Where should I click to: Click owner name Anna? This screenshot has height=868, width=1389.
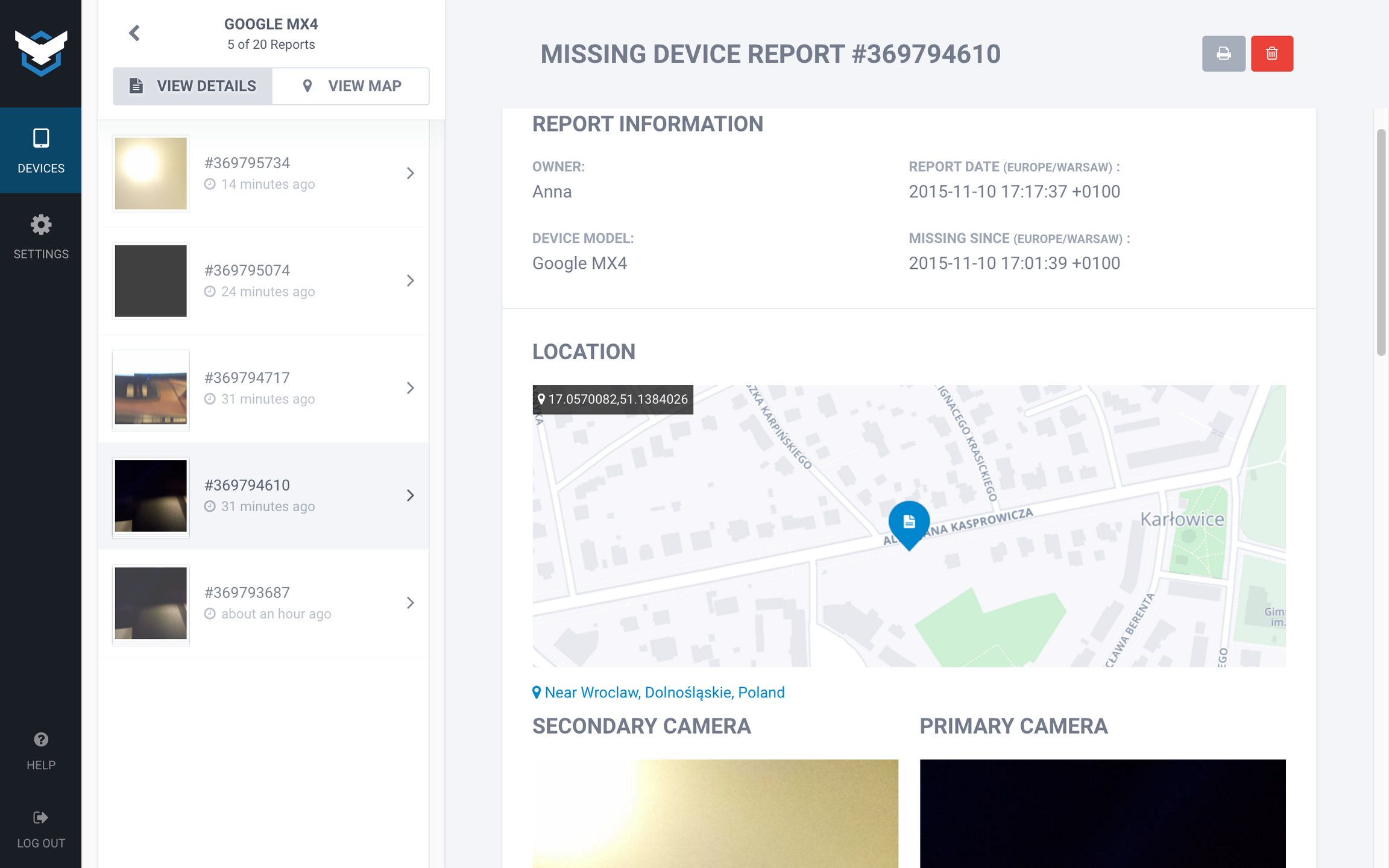(552, 192)
